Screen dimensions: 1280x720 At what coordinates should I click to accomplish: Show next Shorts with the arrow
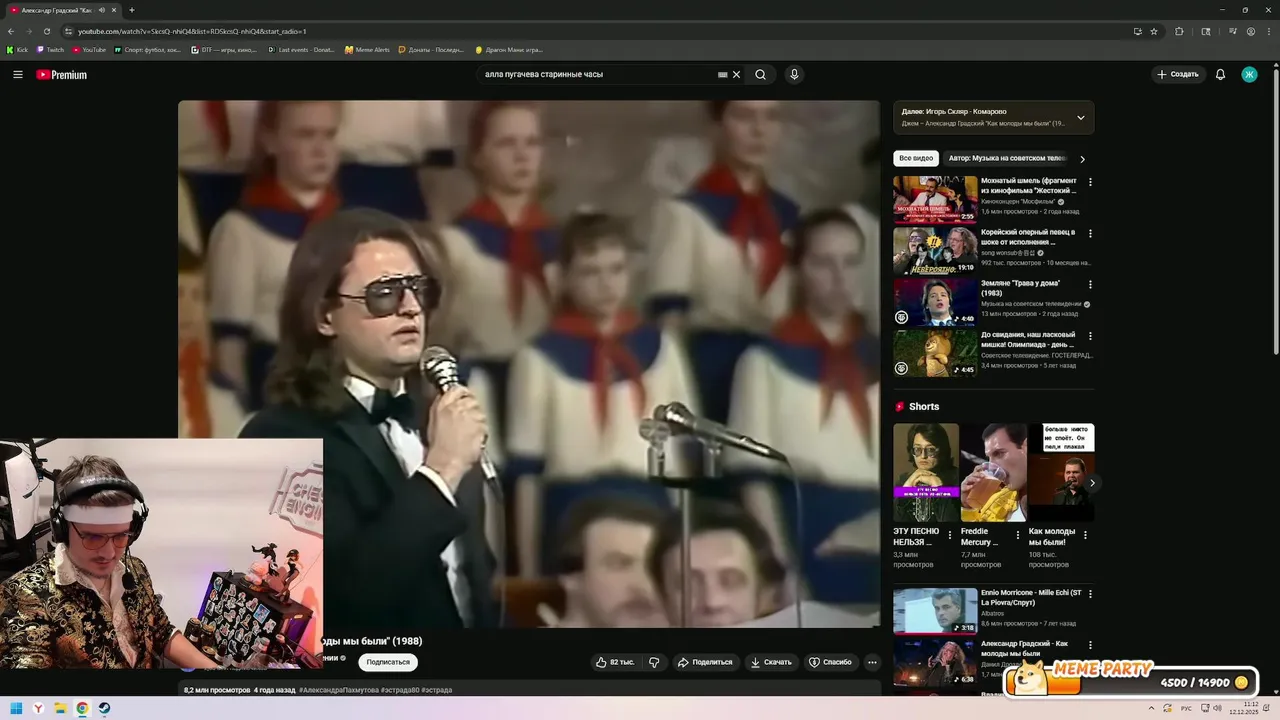pyautogui.click(x=1092, y=483)
